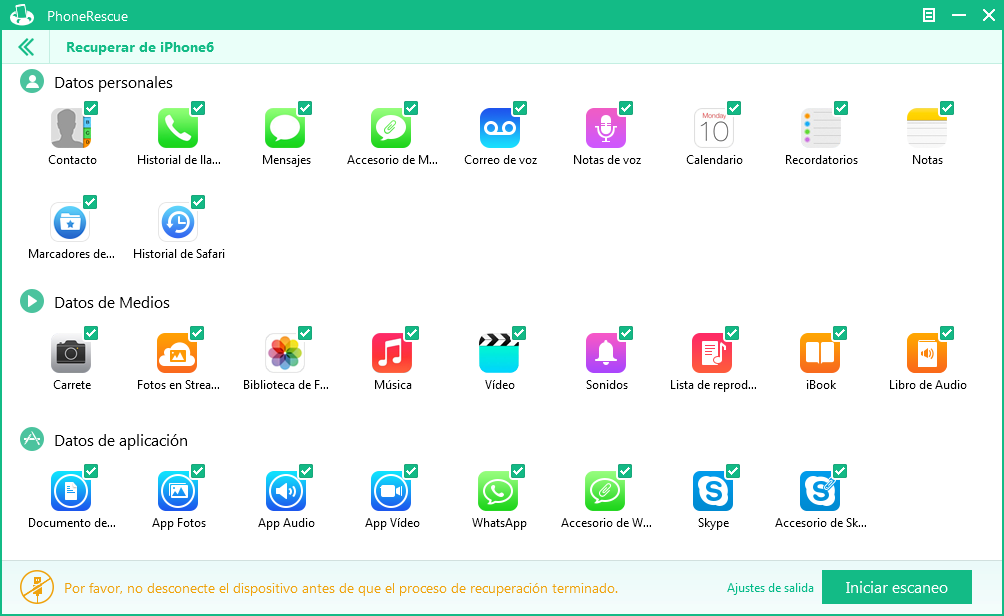This screenshot has width=1004, height=616.
Task: Choose the Mensajes speech bubble icon
Action: [285, 128]
